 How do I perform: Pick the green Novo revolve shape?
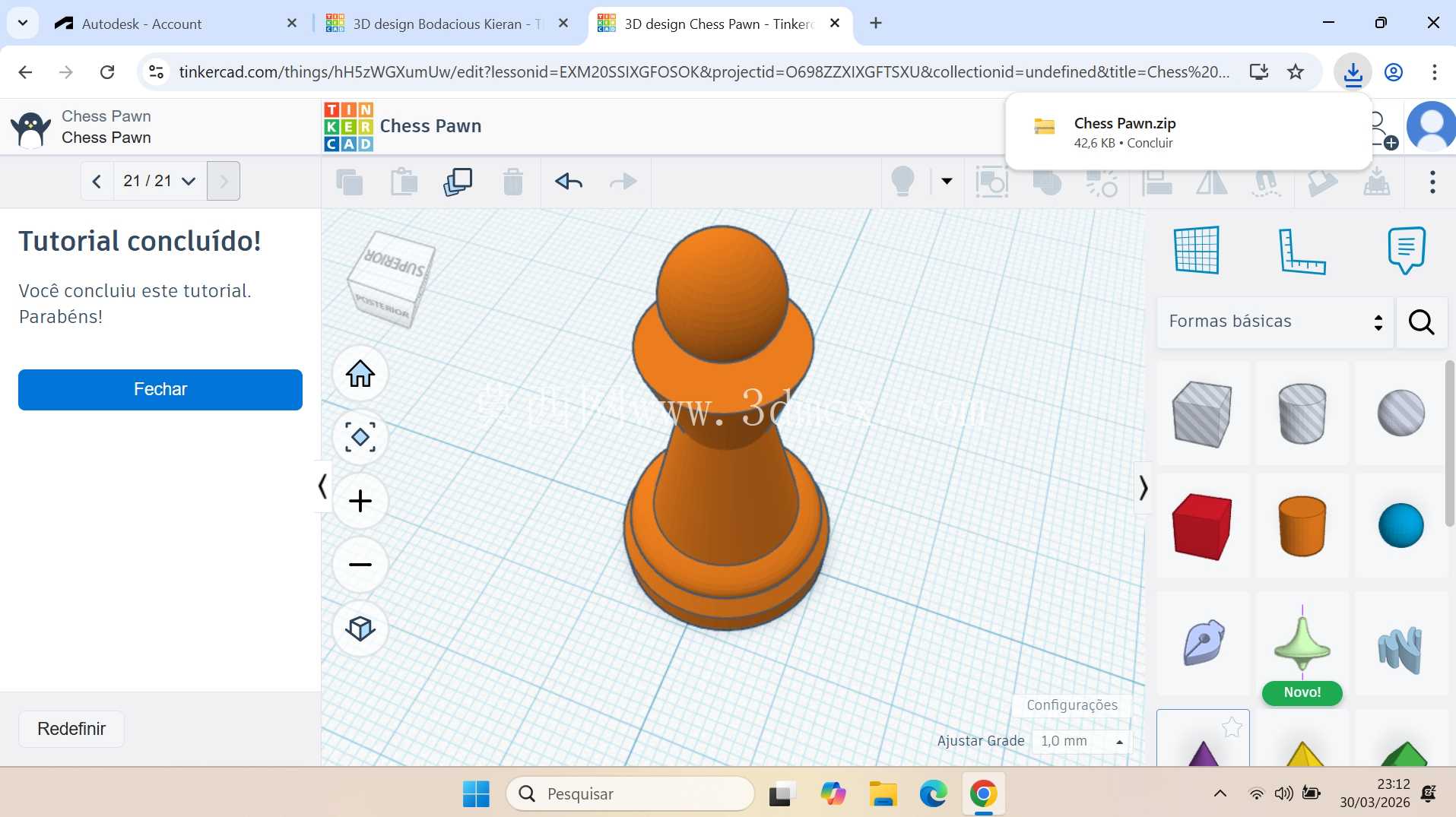[1302, 643]
